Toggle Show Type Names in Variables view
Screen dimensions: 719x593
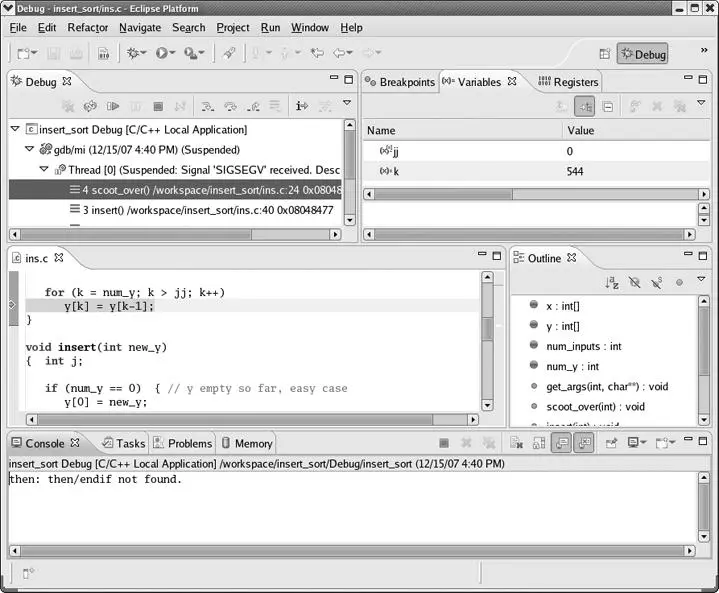coord(561,105)
